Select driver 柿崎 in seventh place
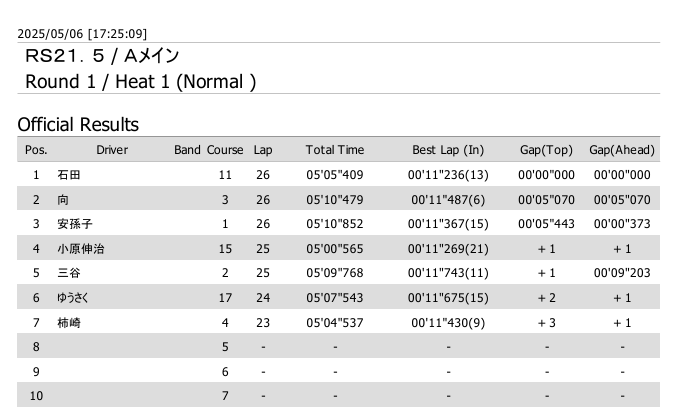Viewport: 678px width, 407px height. [69, 323]
